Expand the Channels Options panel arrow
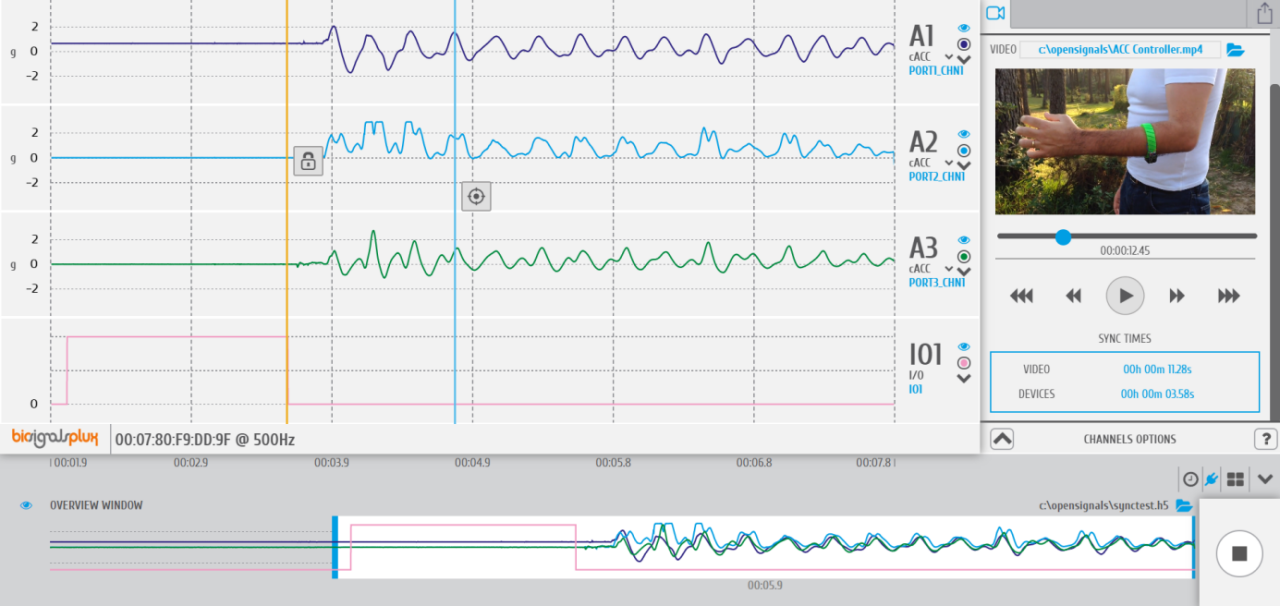Image resolution: width=1280 pixels, height=606 pixels. click(x=1002, y=439)
